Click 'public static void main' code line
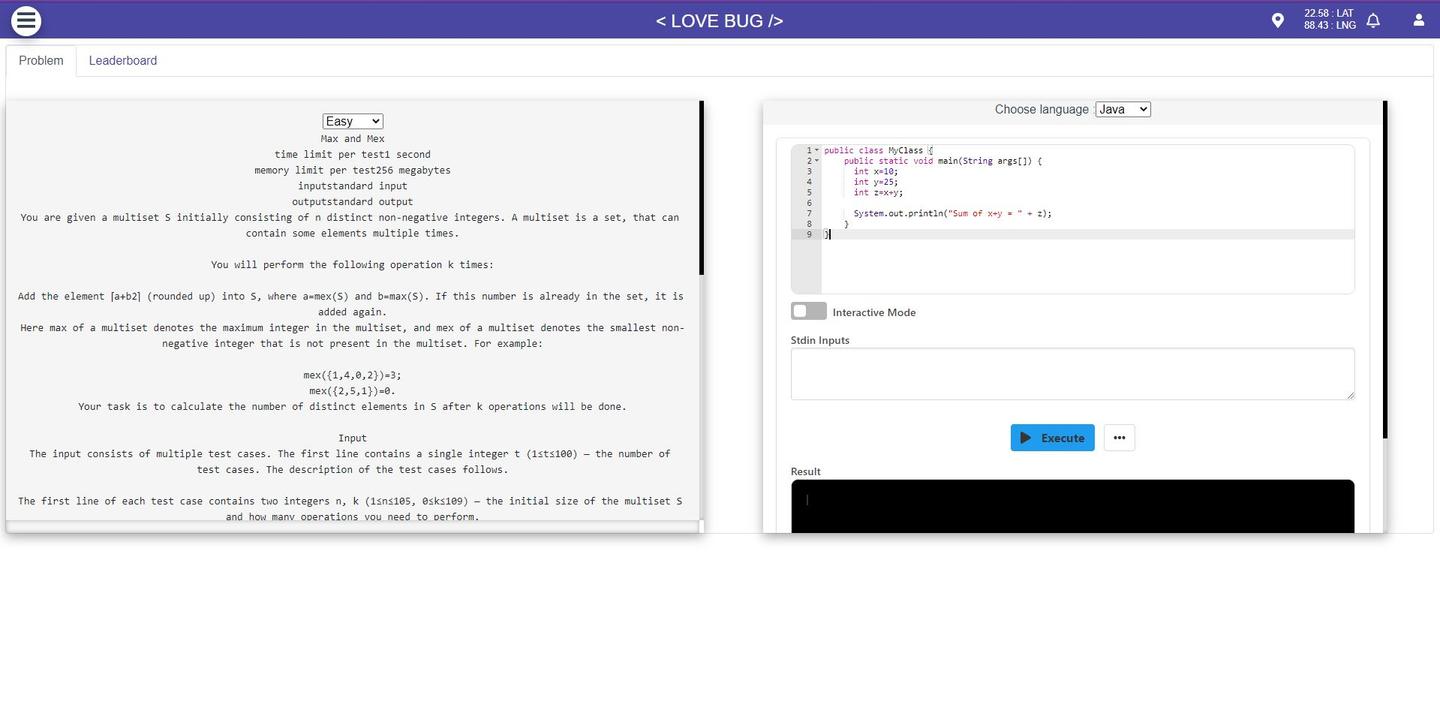 (x=942, y=161)
